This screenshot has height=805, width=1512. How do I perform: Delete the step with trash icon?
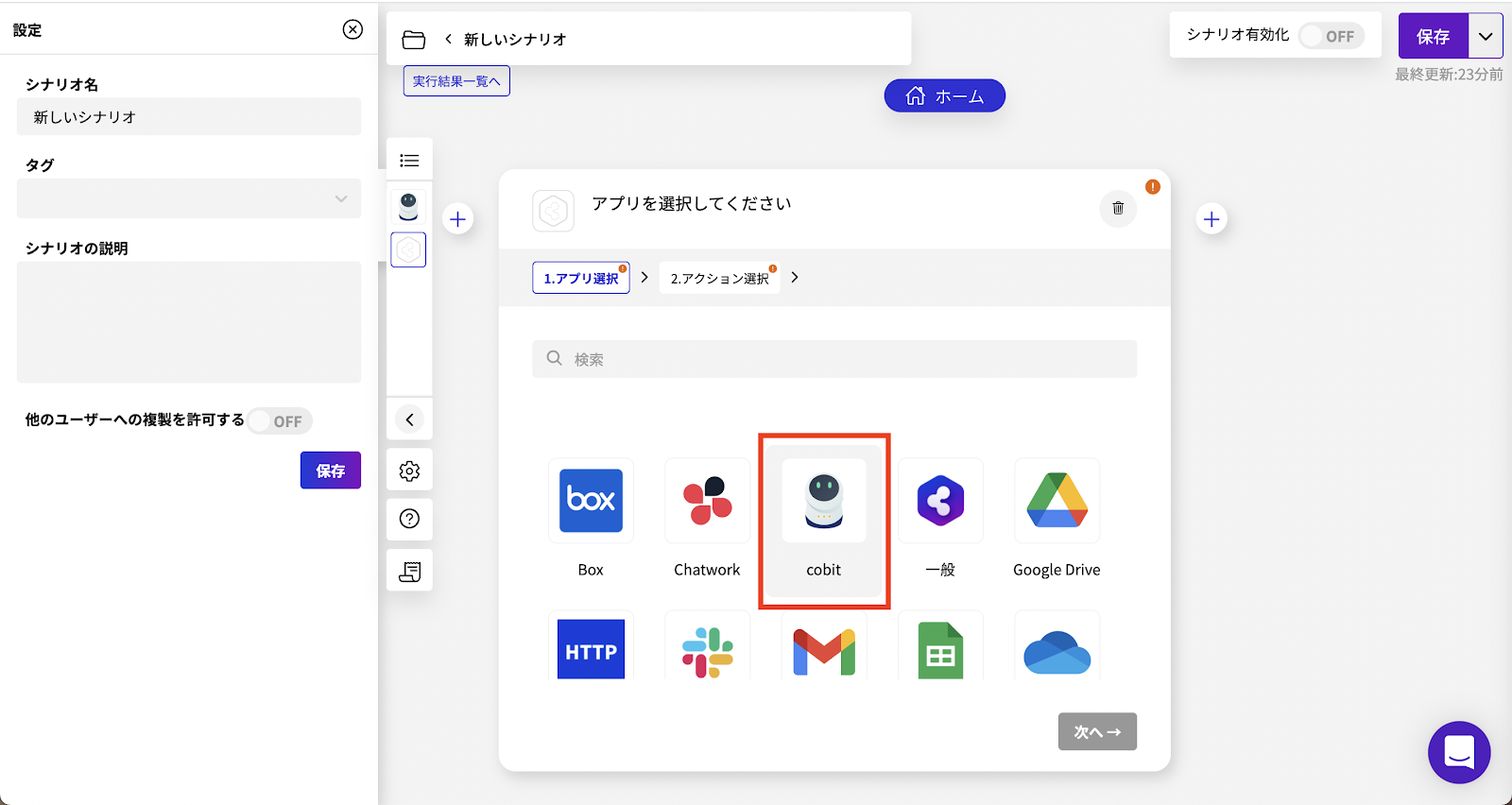(1118, 208)
